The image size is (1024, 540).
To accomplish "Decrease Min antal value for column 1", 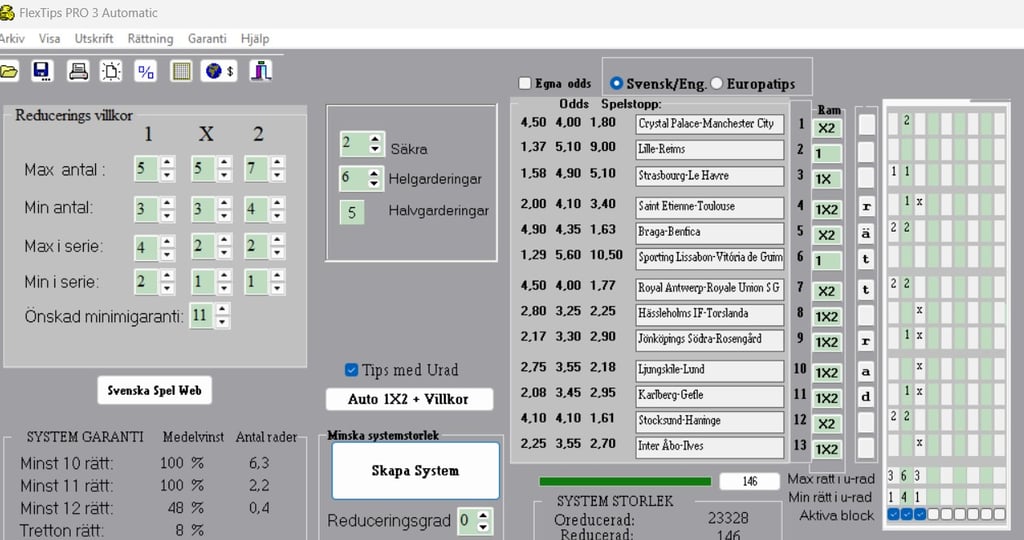I will click(168, 215).
